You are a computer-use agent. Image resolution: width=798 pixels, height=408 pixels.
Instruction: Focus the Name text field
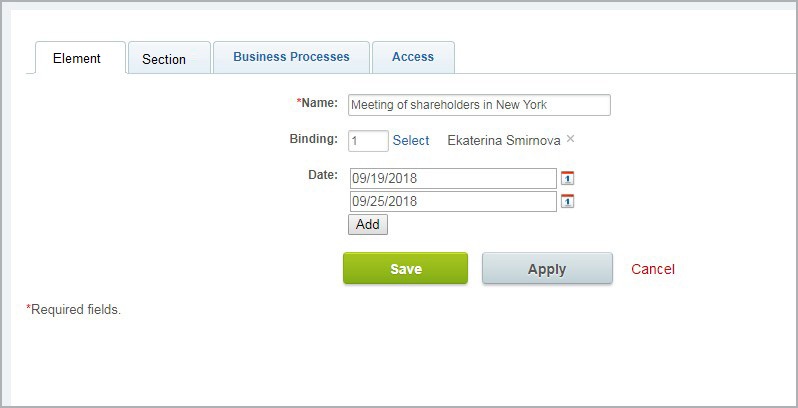[479, 105]
